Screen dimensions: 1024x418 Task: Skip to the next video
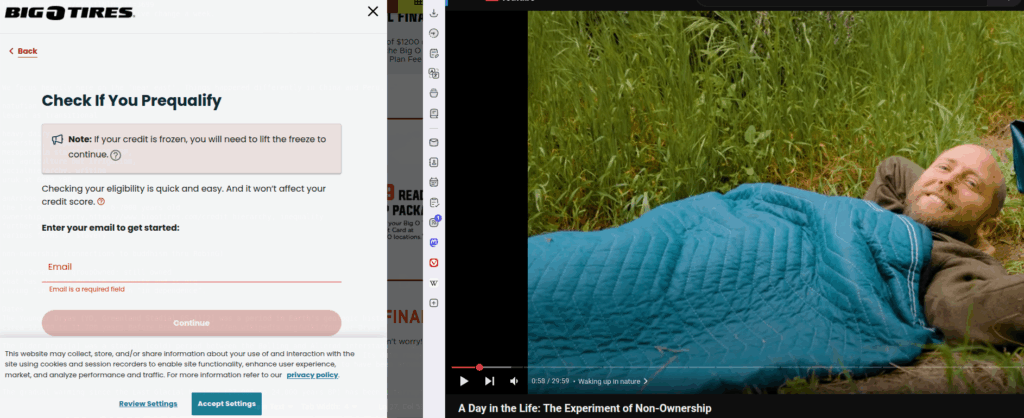[489, 381]
